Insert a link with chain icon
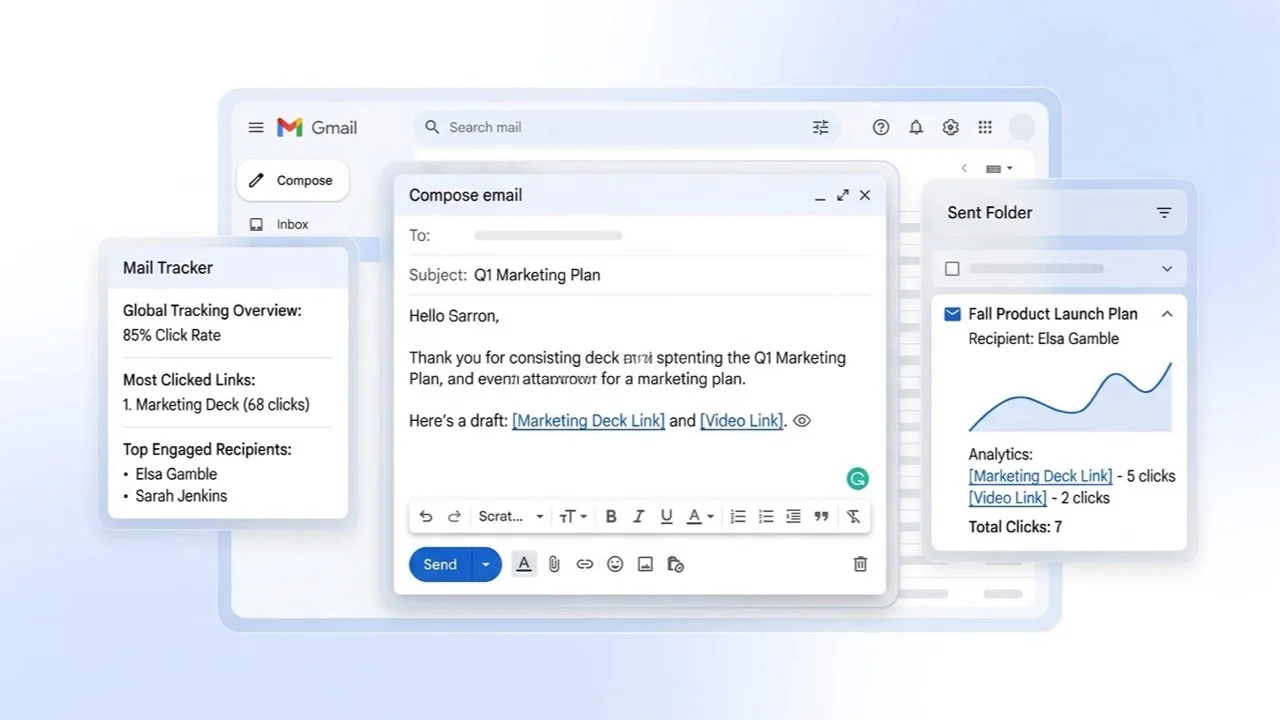 point(585,564)
